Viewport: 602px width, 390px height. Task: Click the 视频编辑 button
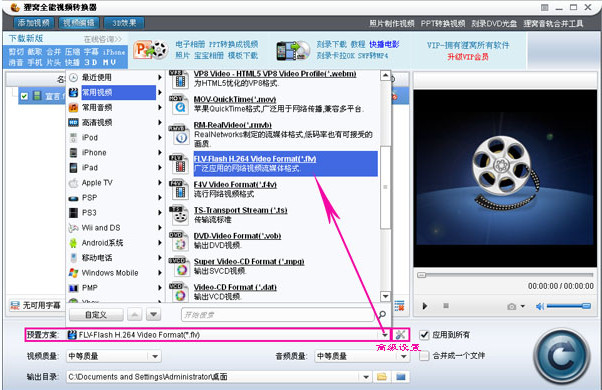(79, 23)
